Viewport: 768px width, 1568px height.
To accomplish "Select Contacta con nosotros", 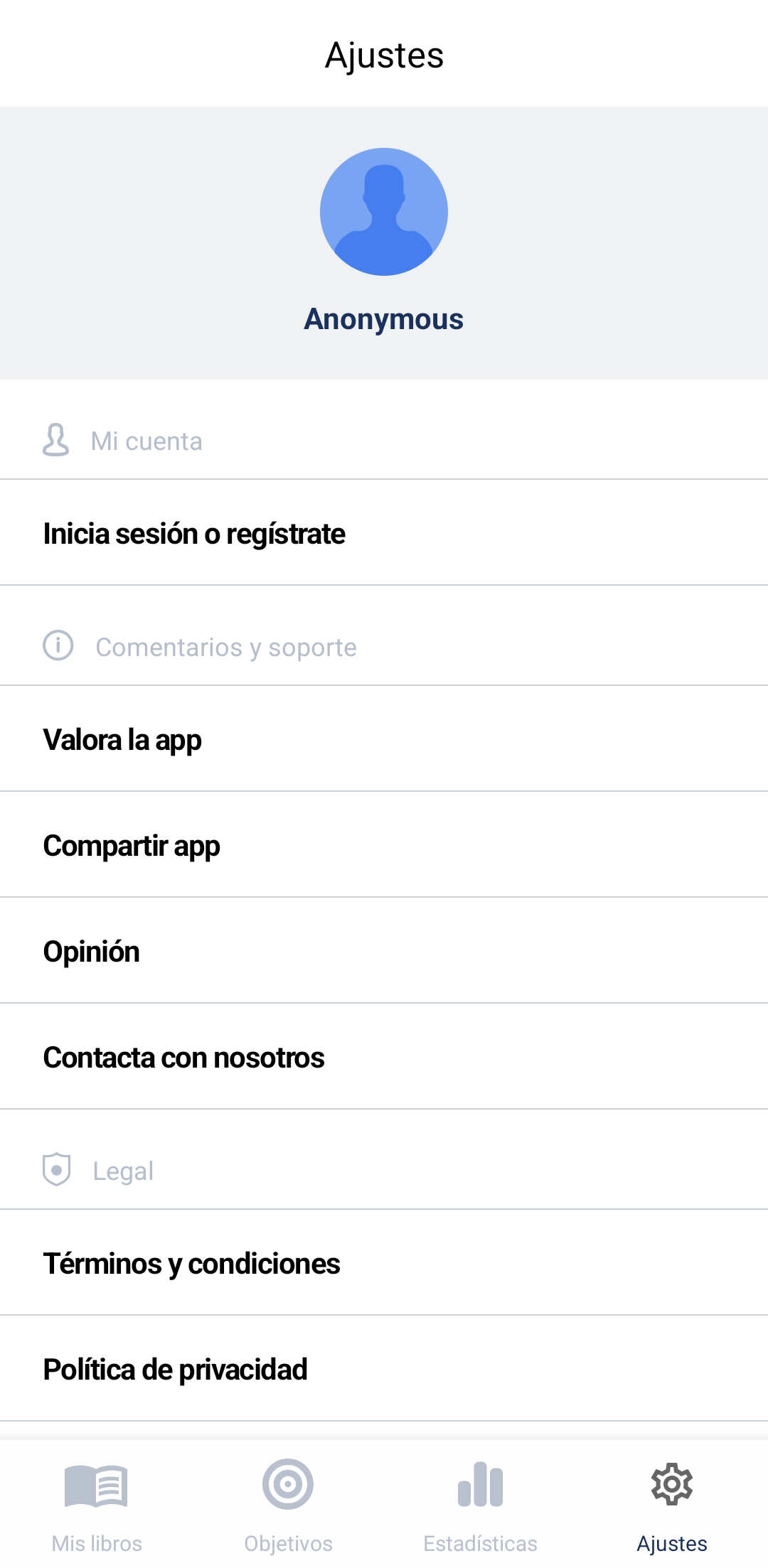I will [x=384, y=1057].
